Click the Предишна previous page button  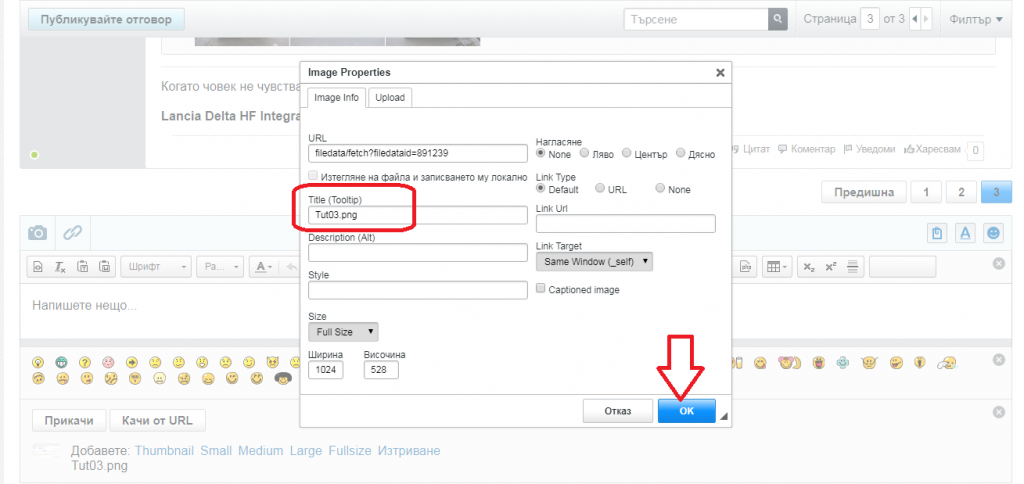[863, 192]
